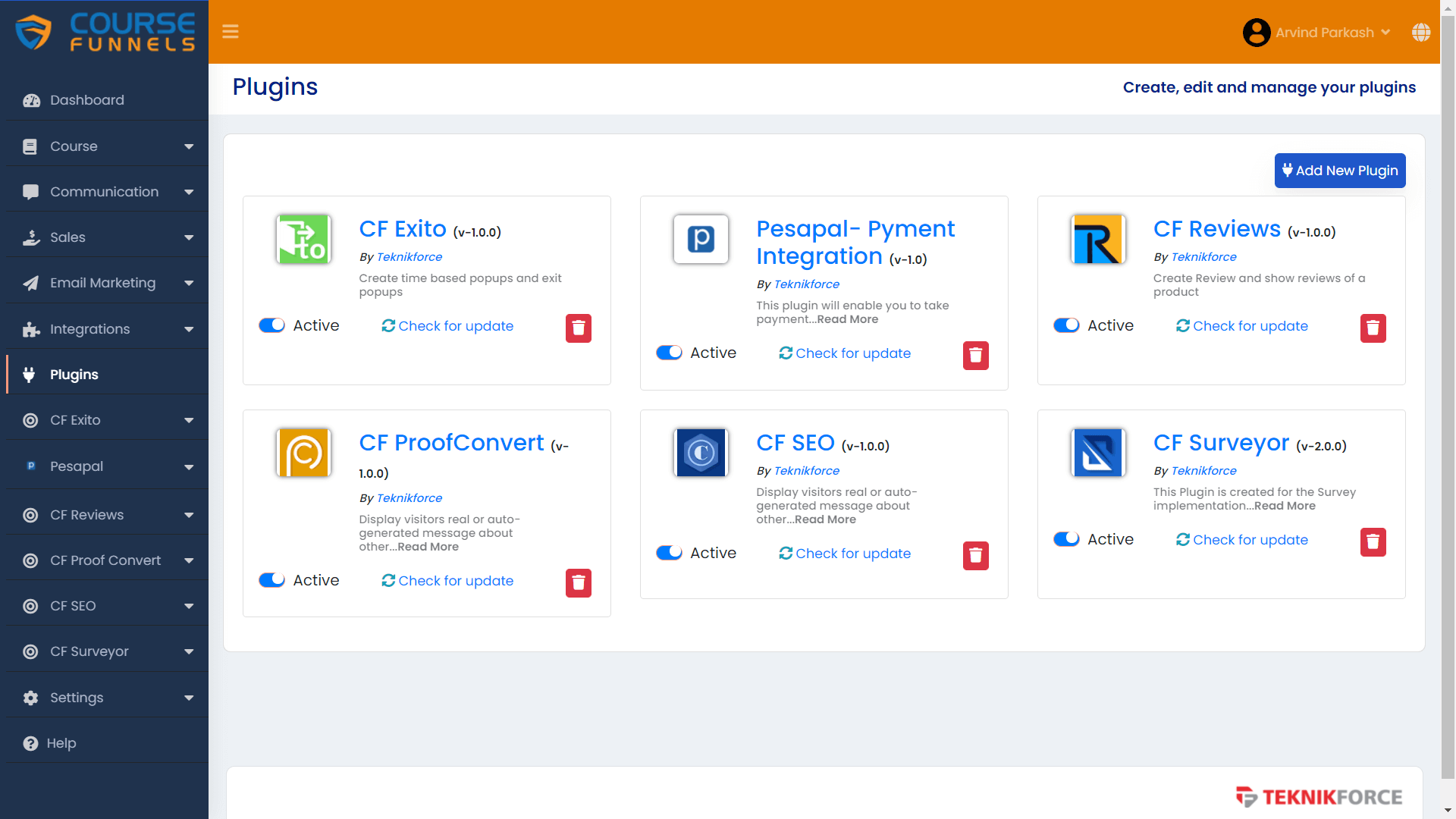Click Read More on CF Surveyor description

[1285, 506]
